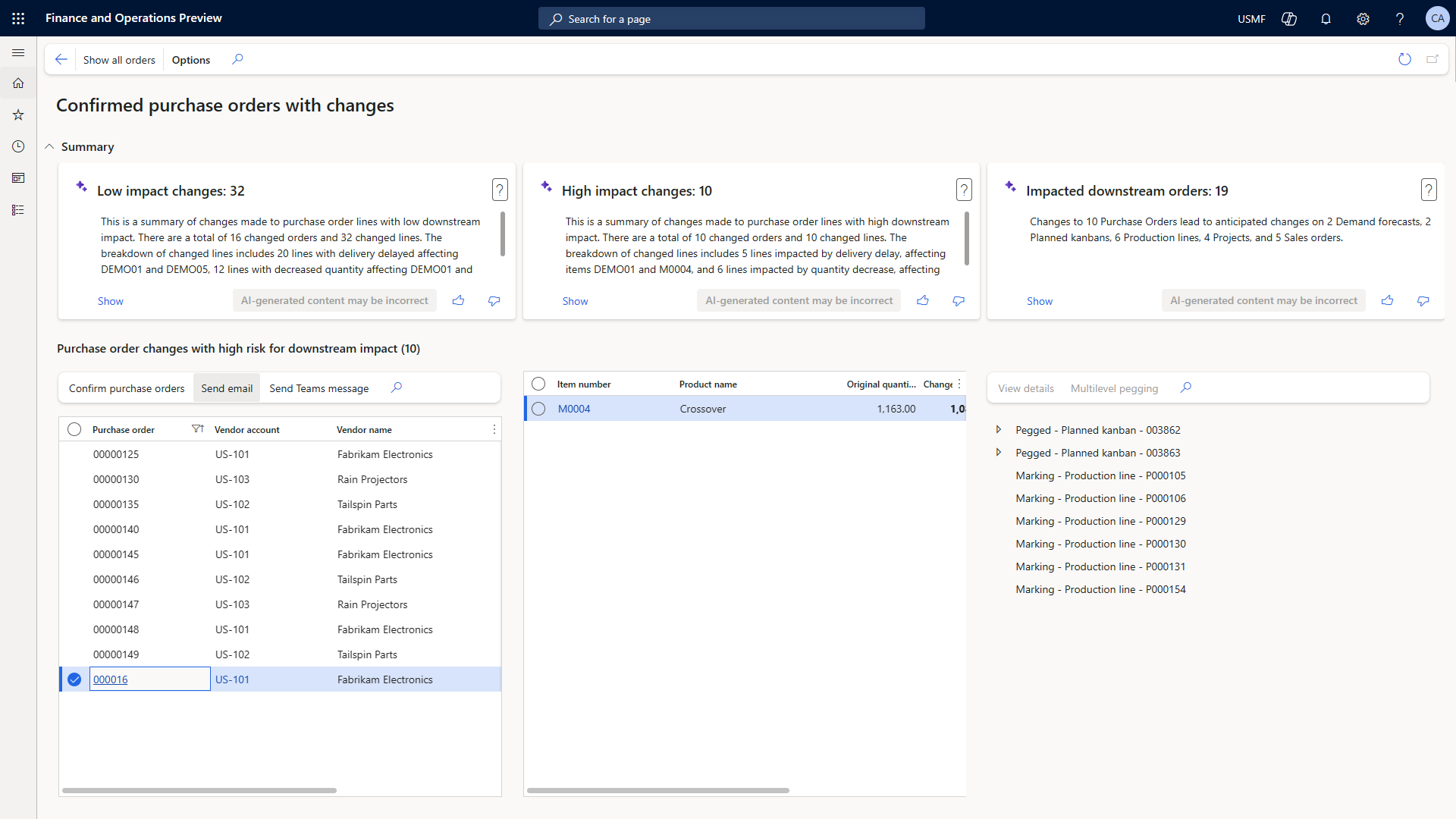The width and height of the screenshot is (1456, 819).
Task: Expand Pegged Planned kanban 003862 node
Action: pos(998,430)
